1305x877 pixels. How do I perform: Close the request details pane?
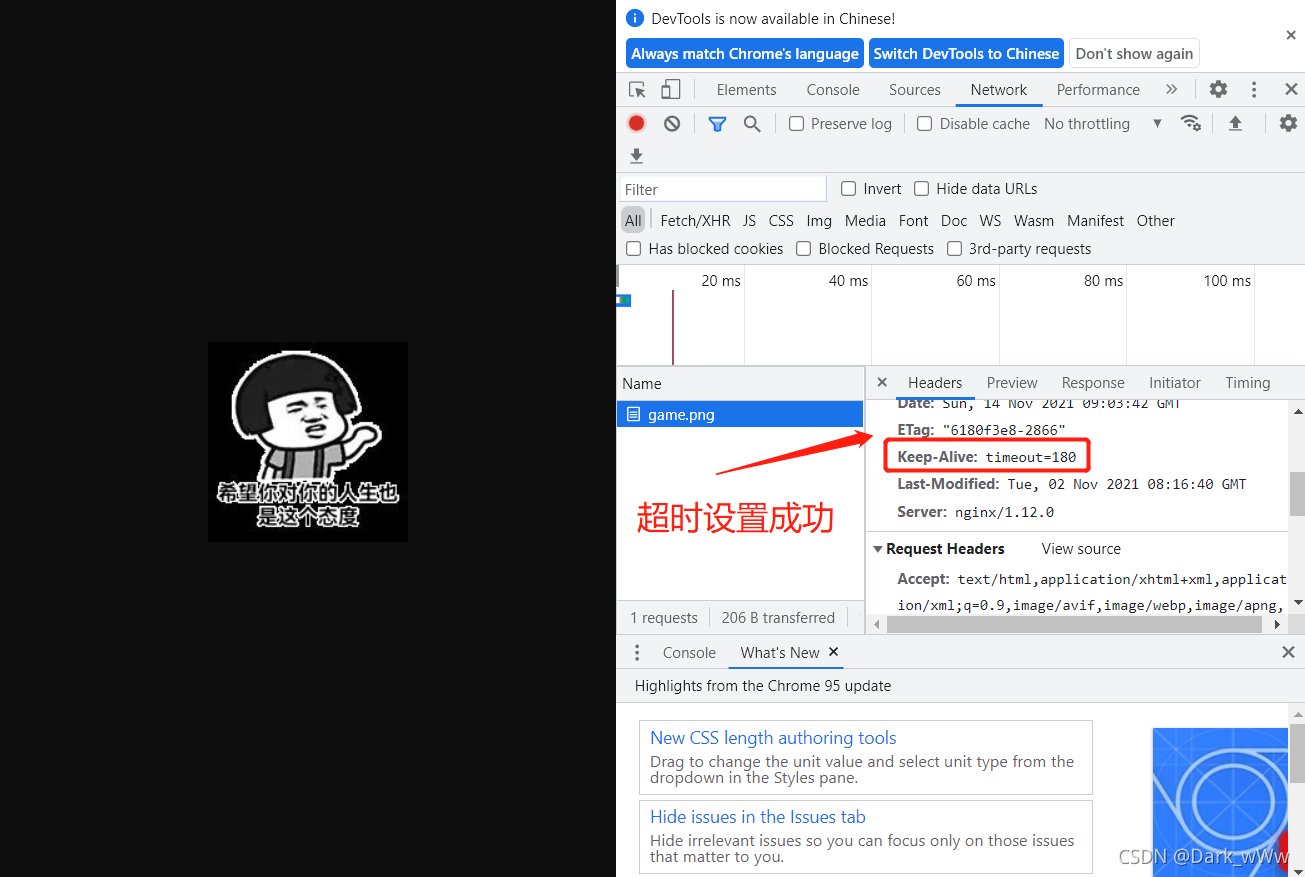point(881,382)
